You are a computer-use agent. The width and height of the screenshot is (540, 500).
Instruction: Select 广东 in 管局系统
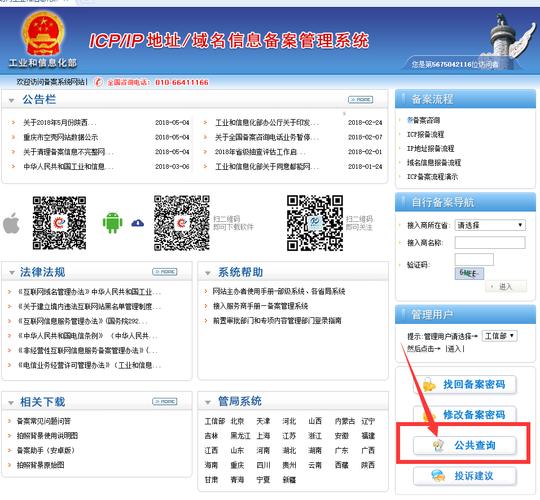tap(341, 450)
